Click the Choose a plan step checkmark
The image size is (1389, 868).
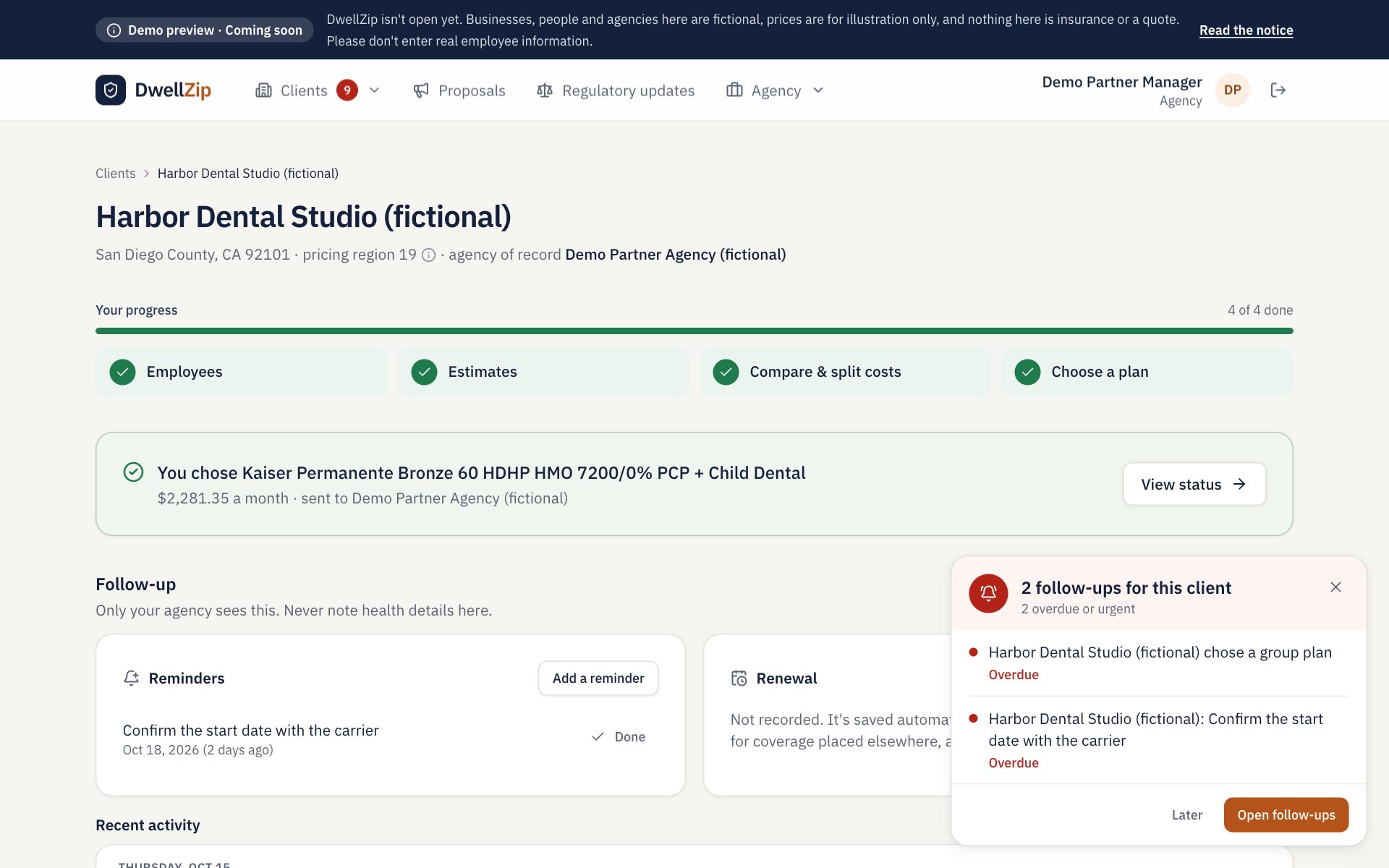pyautogui.click(x=1027, y=372)
